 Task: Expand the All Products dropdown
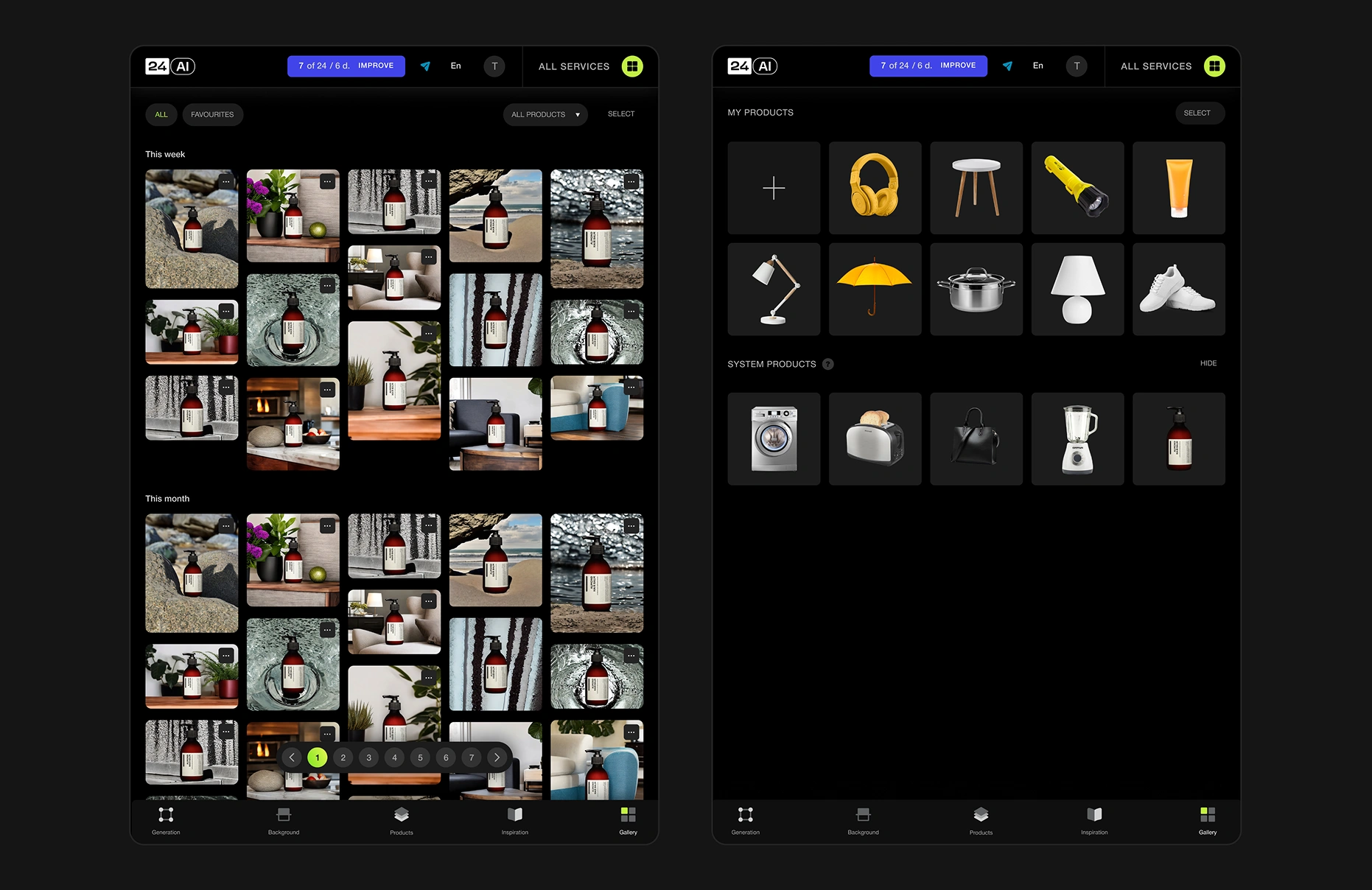pyautogui.click(x=545, y=114)
